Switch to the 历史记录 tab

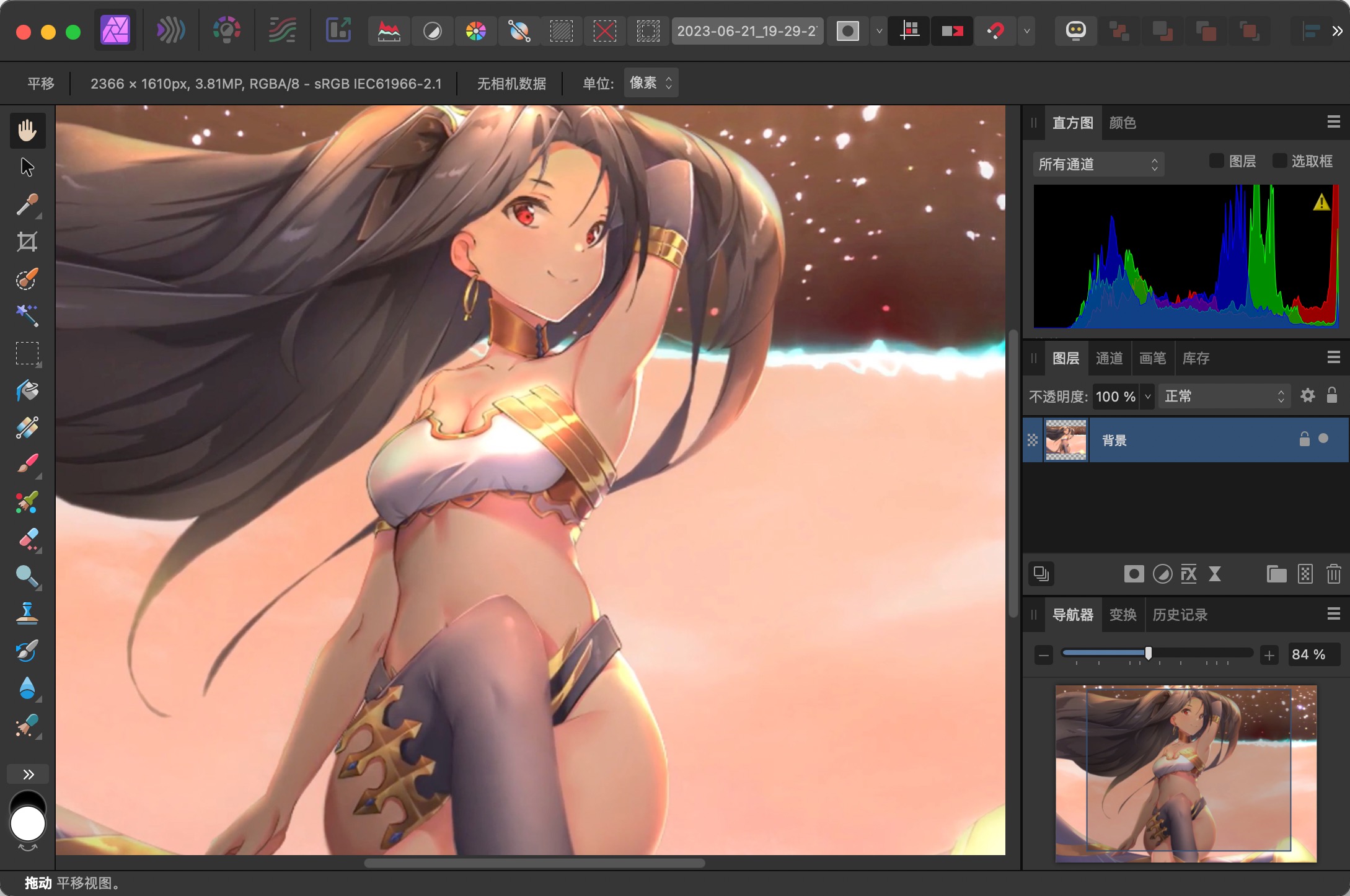[x=1180, y=615]
